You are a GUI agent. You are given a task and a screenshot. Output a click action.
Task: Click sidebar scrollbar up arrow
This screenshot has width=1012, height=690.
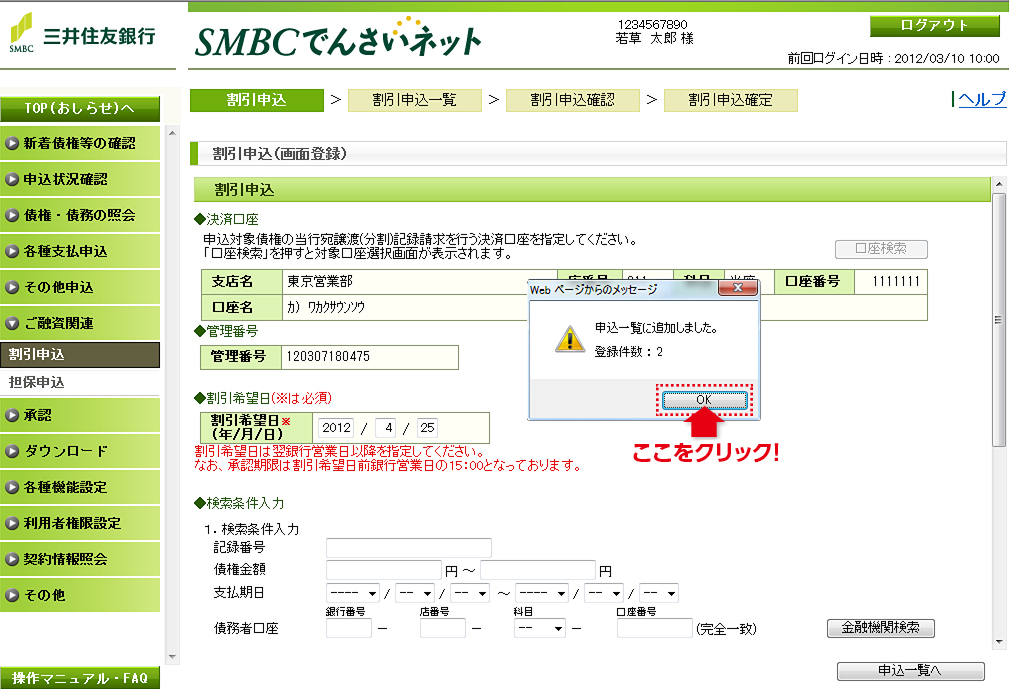pos(172,133)
